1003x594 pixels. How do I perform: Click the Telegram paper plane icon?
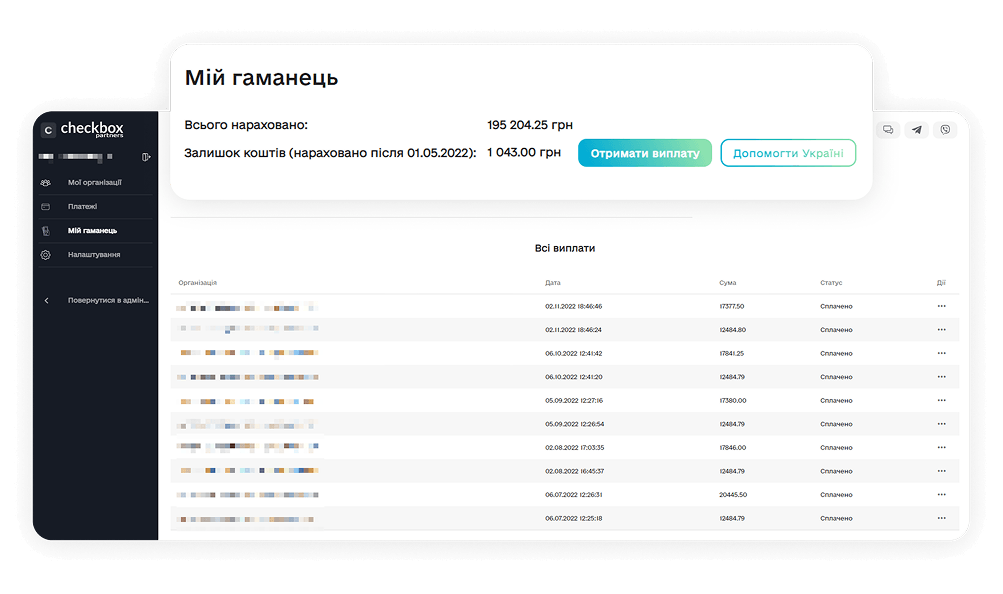coord(916,130)
